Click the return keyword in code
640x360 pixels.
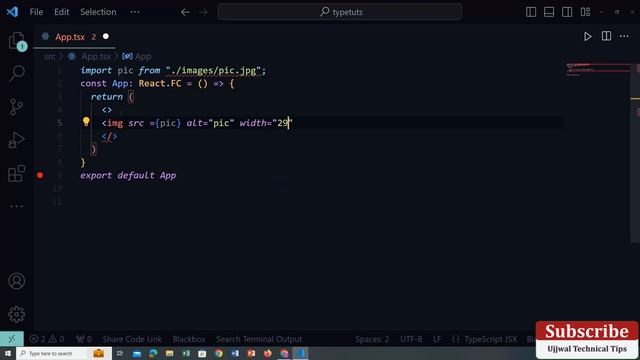pyautogui.click(x=107, y=97)
